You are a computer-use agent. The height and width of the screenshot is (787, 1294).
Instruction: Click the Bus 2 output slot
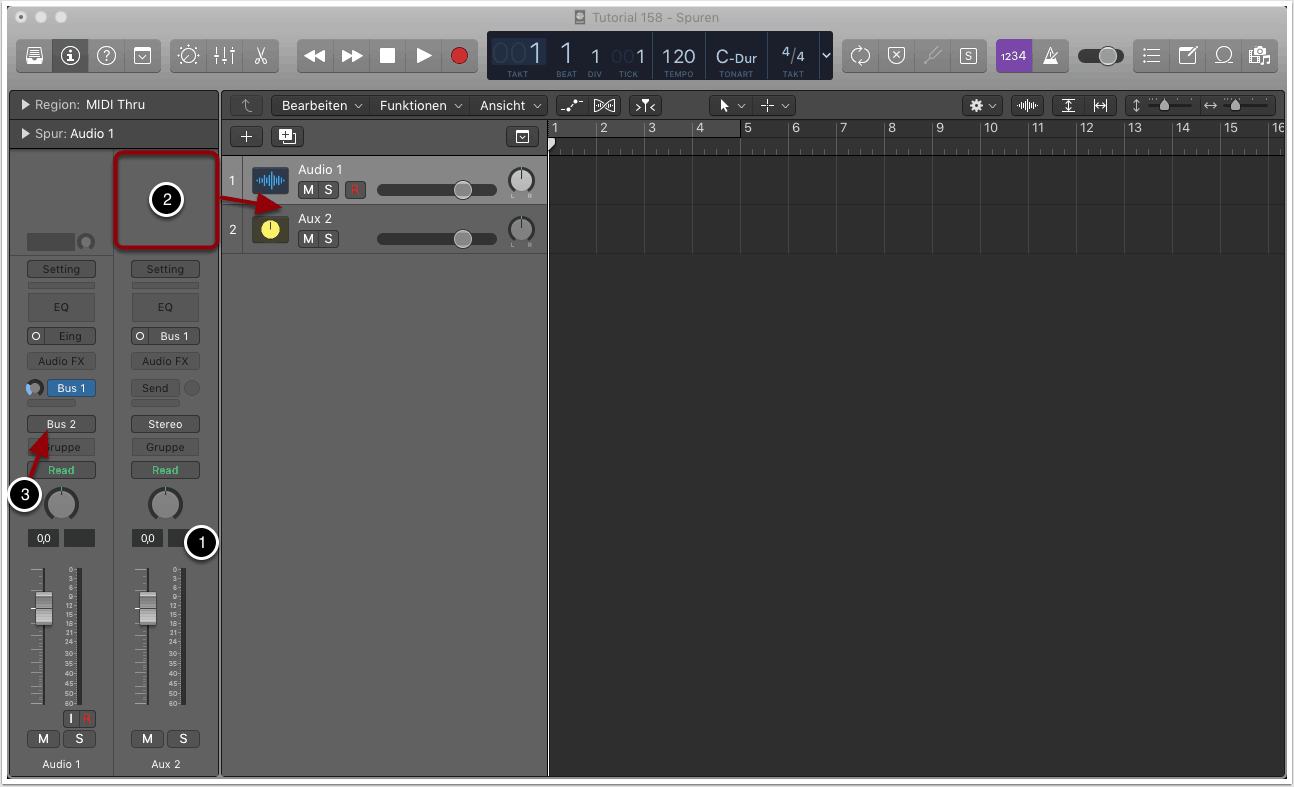61,424
